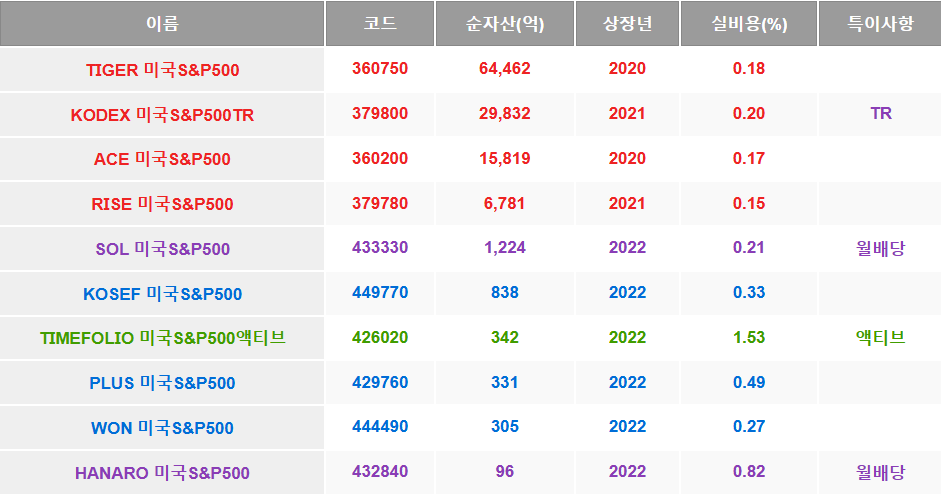Screen dimensions: 941x498
Task: Click expense ratio 0.33
Action: (749, 292)
